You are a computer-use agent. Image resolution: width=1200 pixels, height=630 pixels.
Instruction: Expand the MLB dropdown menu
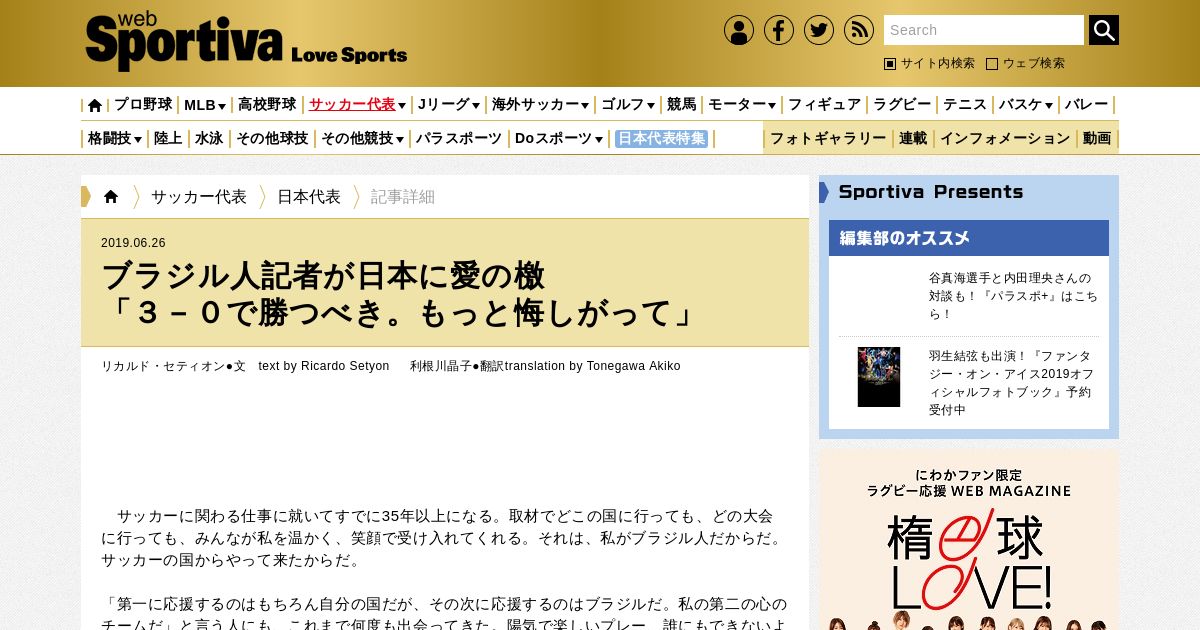(x=205, y=105)
